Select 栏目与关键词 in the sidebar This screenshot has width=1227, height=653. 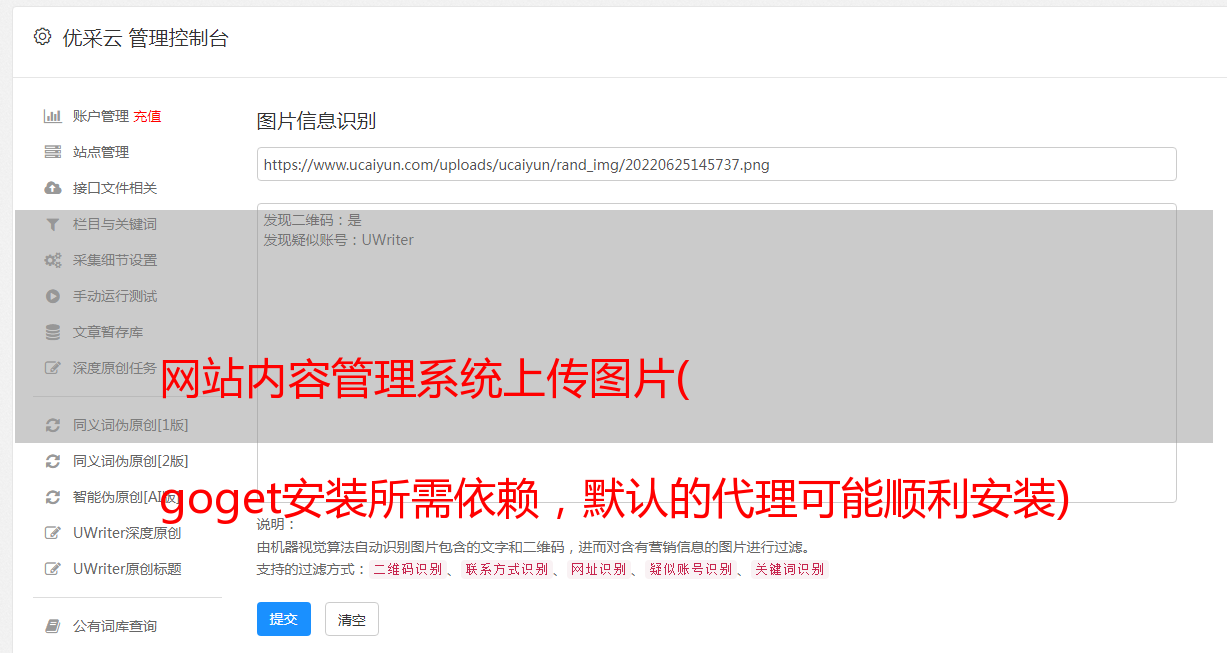click(x=115, y=224)
